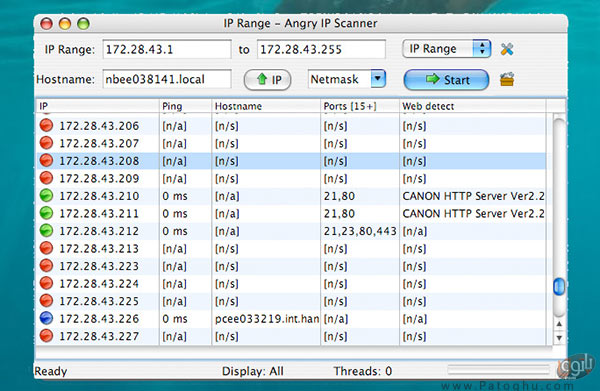The height and width of the screenshot is (391, 600).
Task: Click the starting IP field 172.28.43.1
Action: pos(167,49)
